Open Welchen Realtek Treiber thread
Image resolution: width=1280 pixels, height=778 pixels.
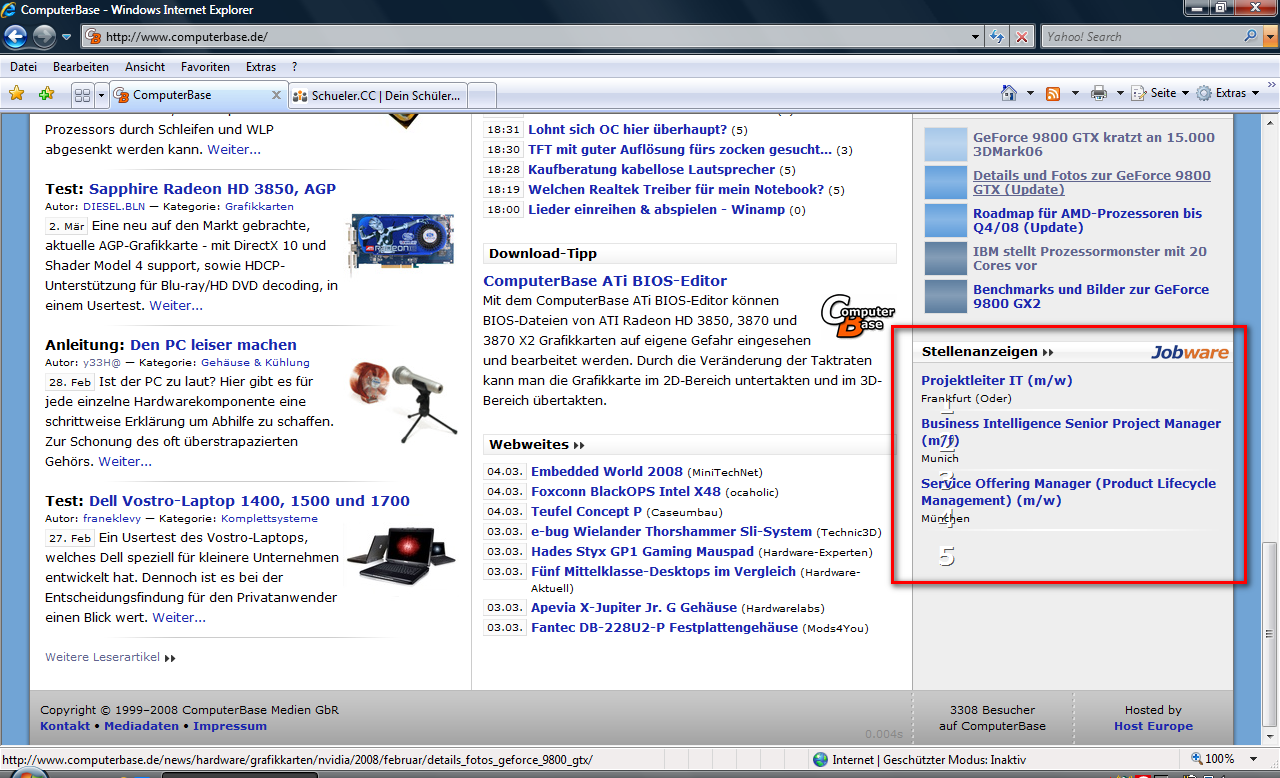tap(676, 190)
